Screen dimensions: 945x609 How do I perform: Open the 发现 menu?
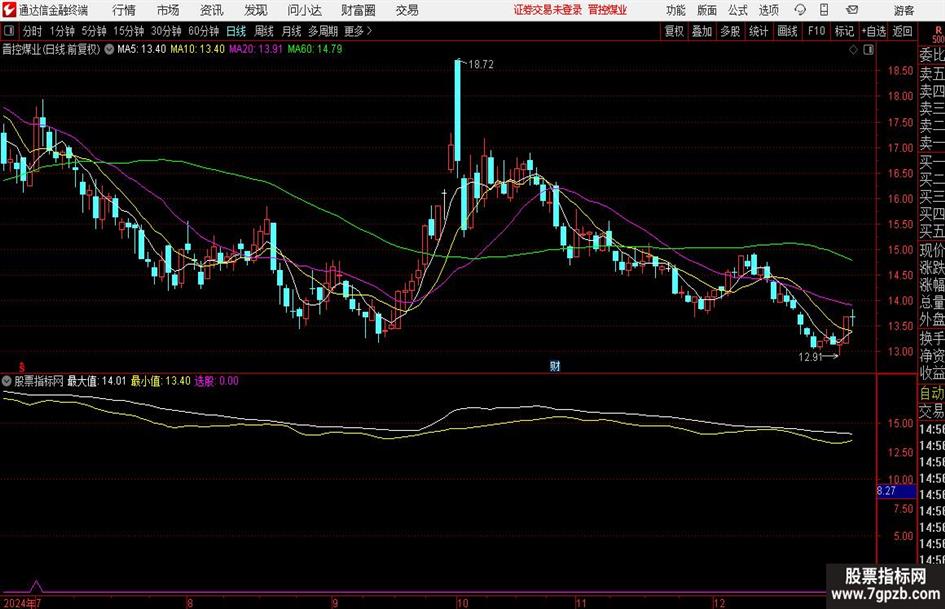click(256, 10)
